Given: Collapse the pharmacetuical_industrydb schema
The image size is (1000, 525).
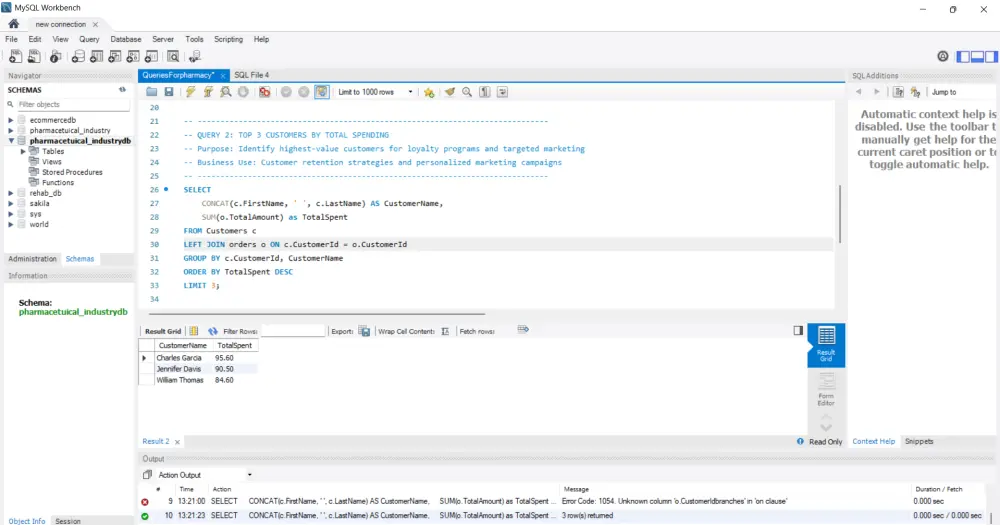Looking at the screenshot, I should (11, 140).
